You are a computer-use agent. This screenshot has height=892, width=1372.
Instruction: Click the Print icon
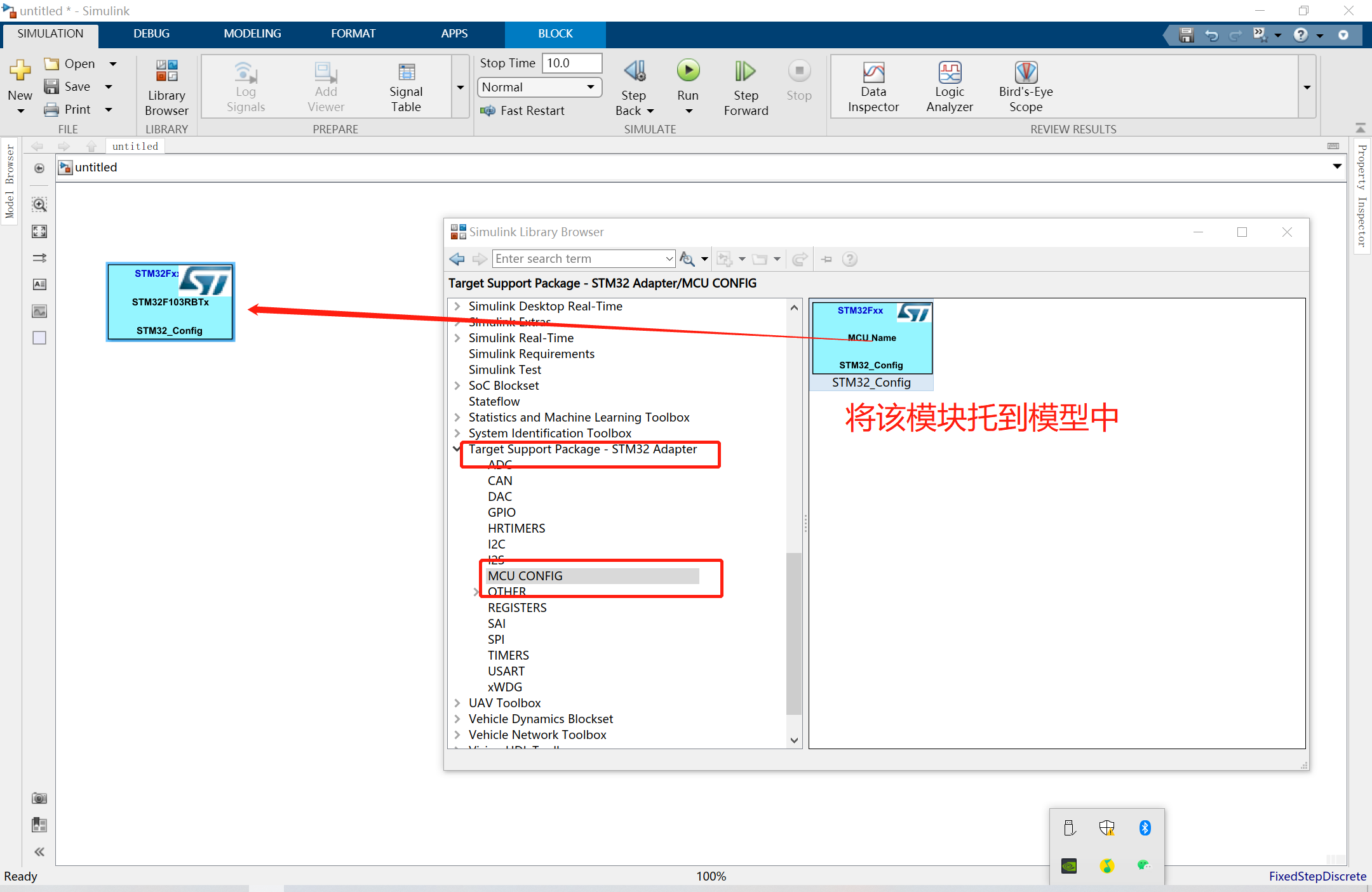[51, 109]
